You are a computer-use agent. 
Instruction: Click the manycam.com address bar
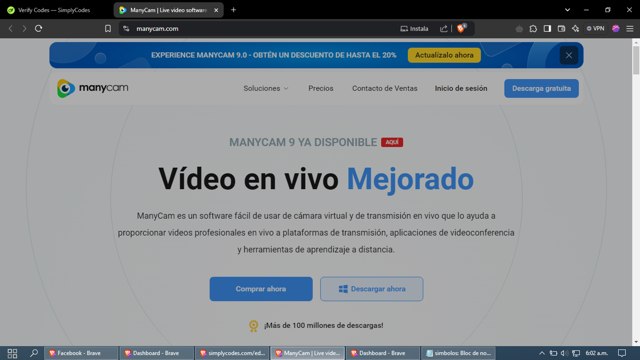261,29
